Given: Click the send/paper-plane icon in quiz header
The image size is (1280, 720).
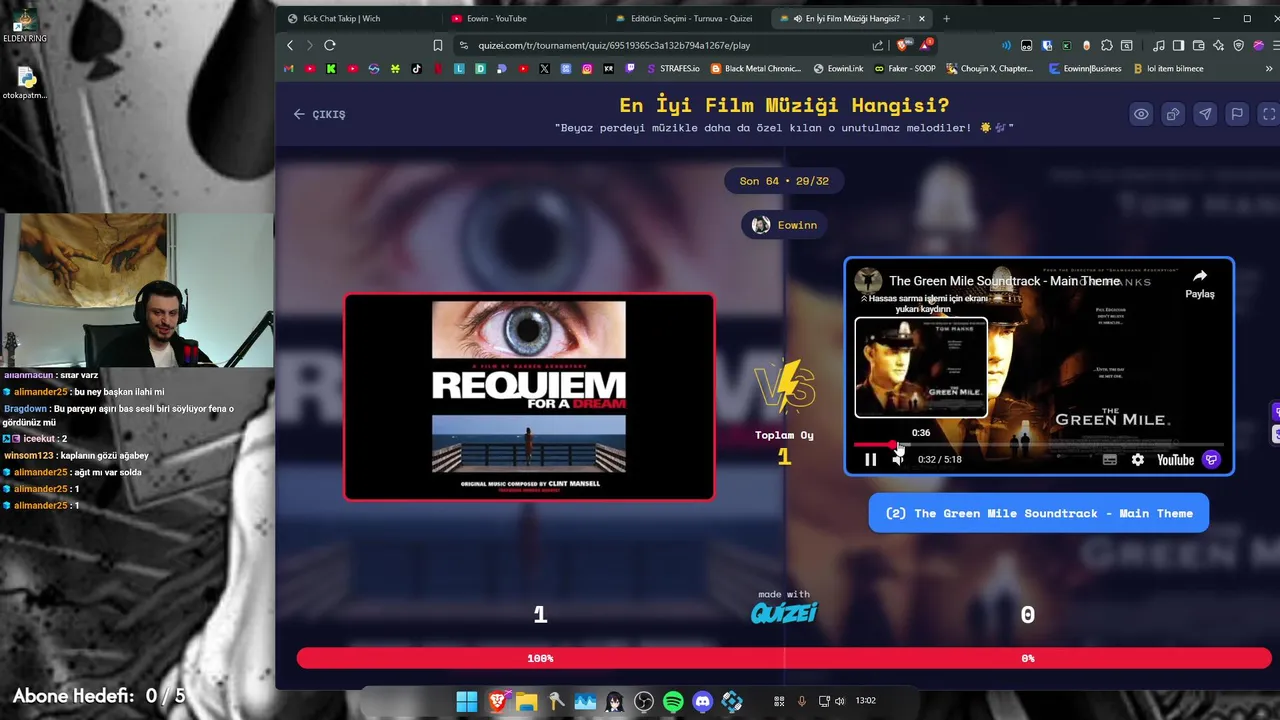Looking at the screenshot, I should coord(1205,114).
